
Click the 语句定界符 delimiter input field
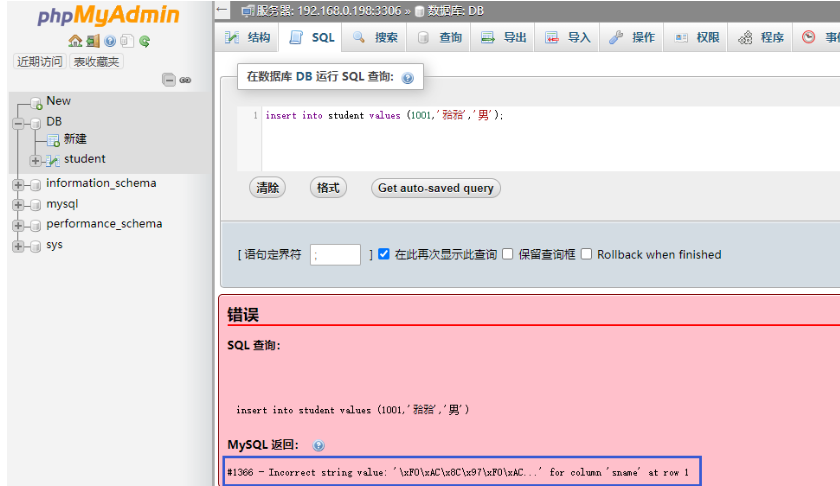(335, 255)
